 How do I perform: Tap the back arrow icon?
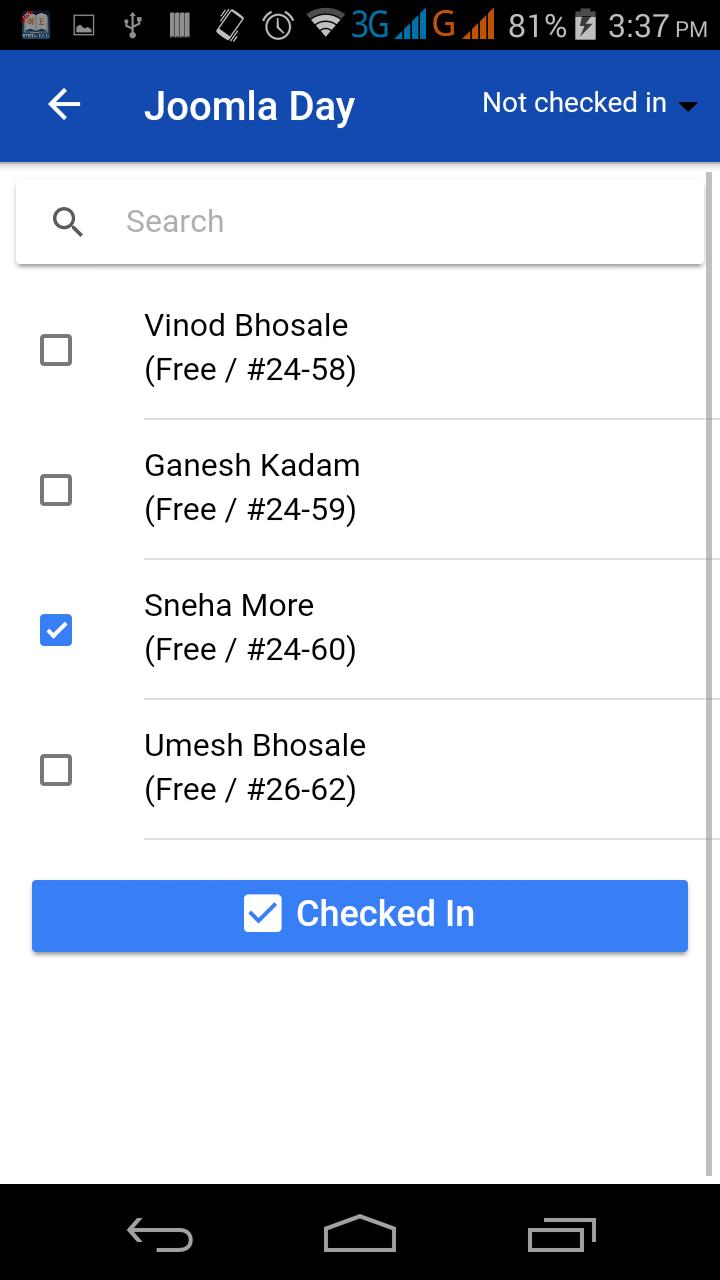[64, 104]
